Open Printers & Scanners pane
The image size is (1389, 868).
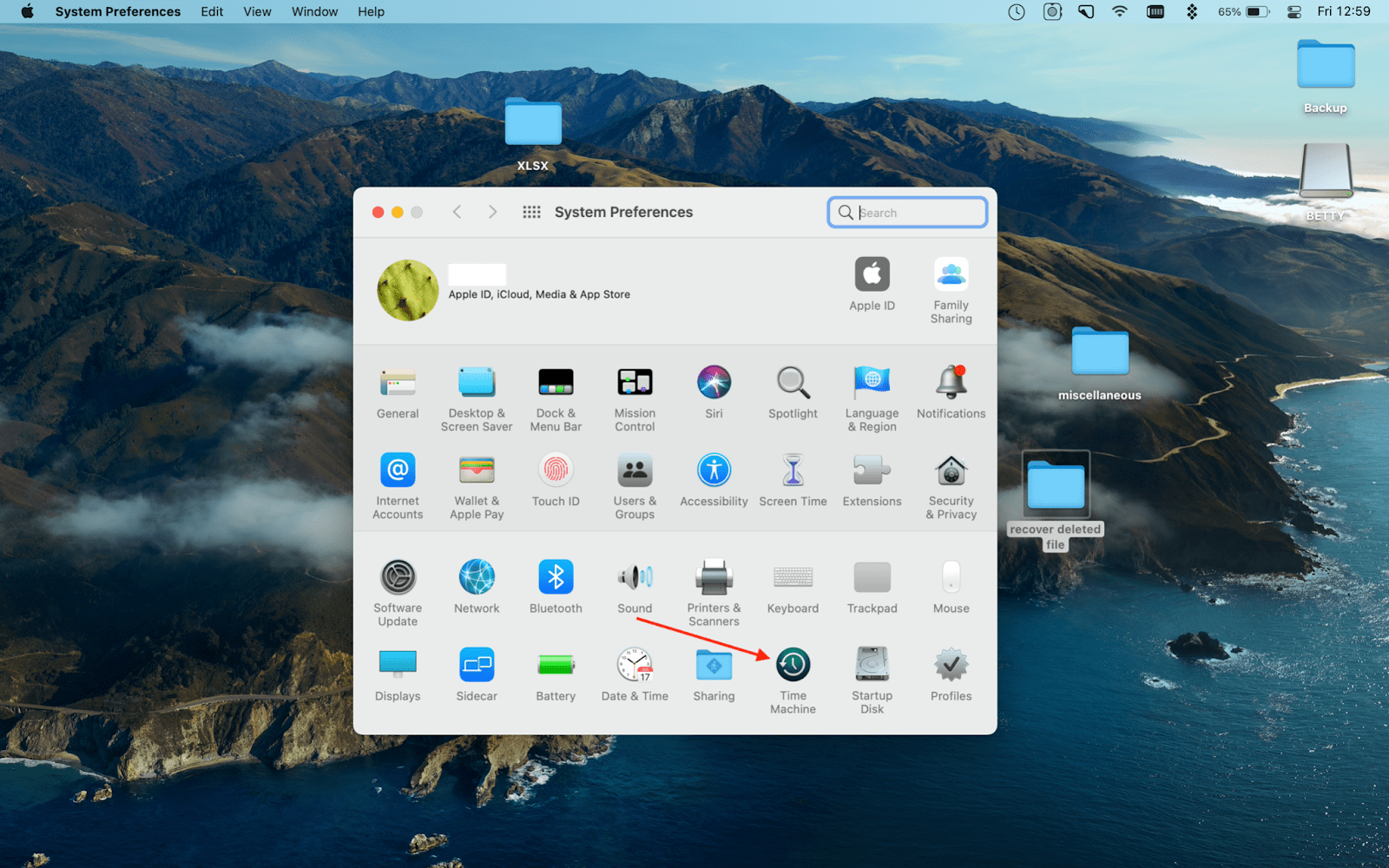coord(714,594)
